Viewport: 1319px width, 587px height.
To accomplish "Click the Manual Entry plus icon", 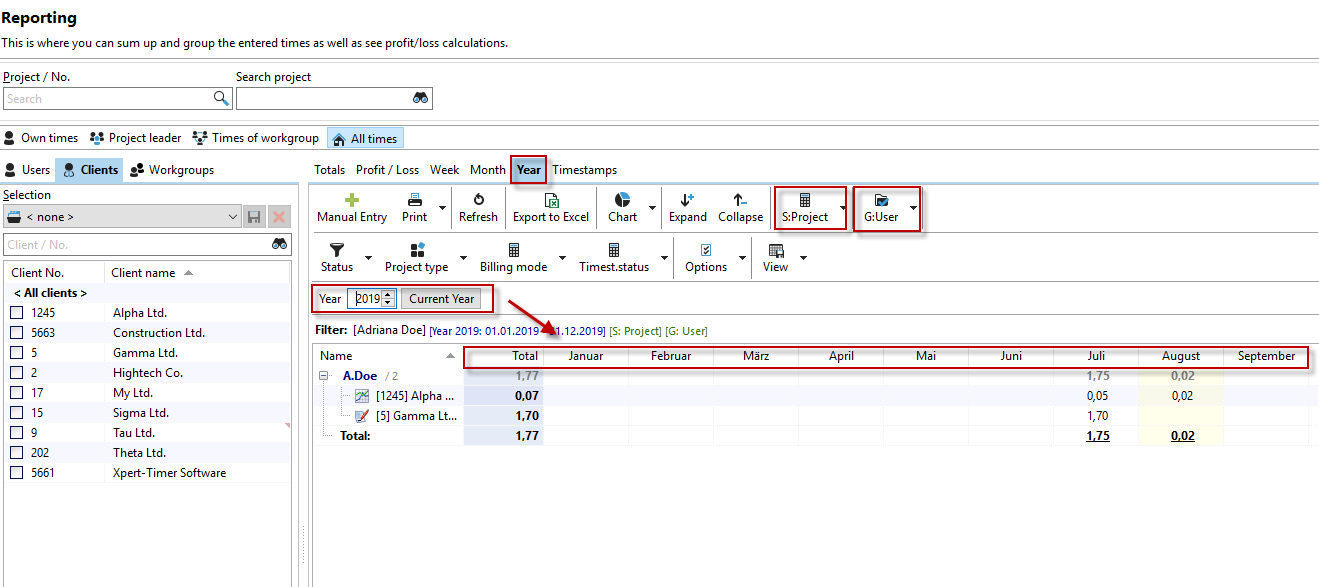I will pos(351,201).
